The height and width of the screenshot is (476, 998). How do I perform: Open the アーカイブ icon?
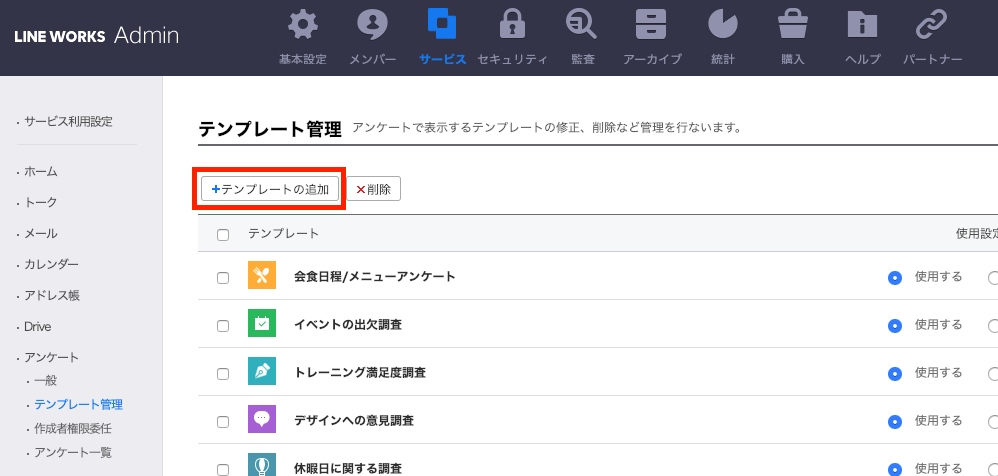[x=652, y=24]
